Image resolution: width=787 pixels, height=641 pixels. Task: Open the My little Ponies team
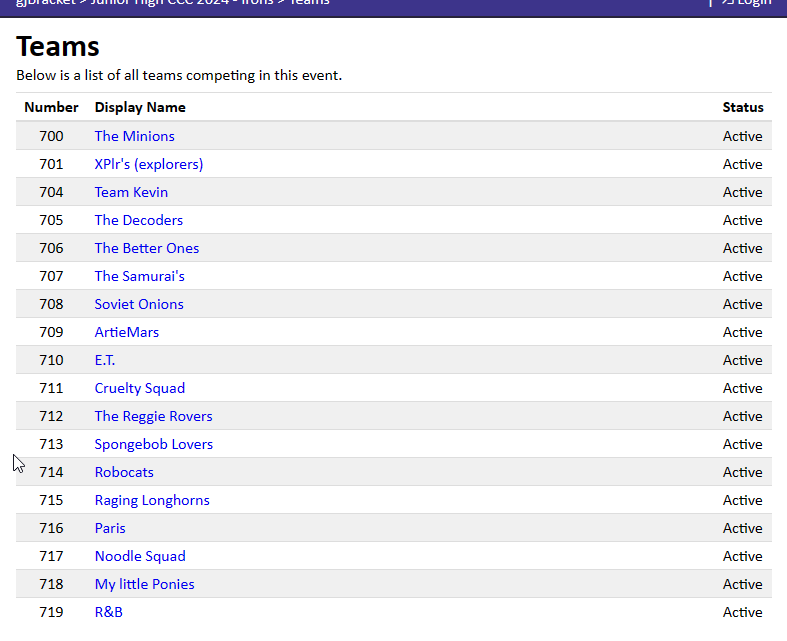point(144,584)
